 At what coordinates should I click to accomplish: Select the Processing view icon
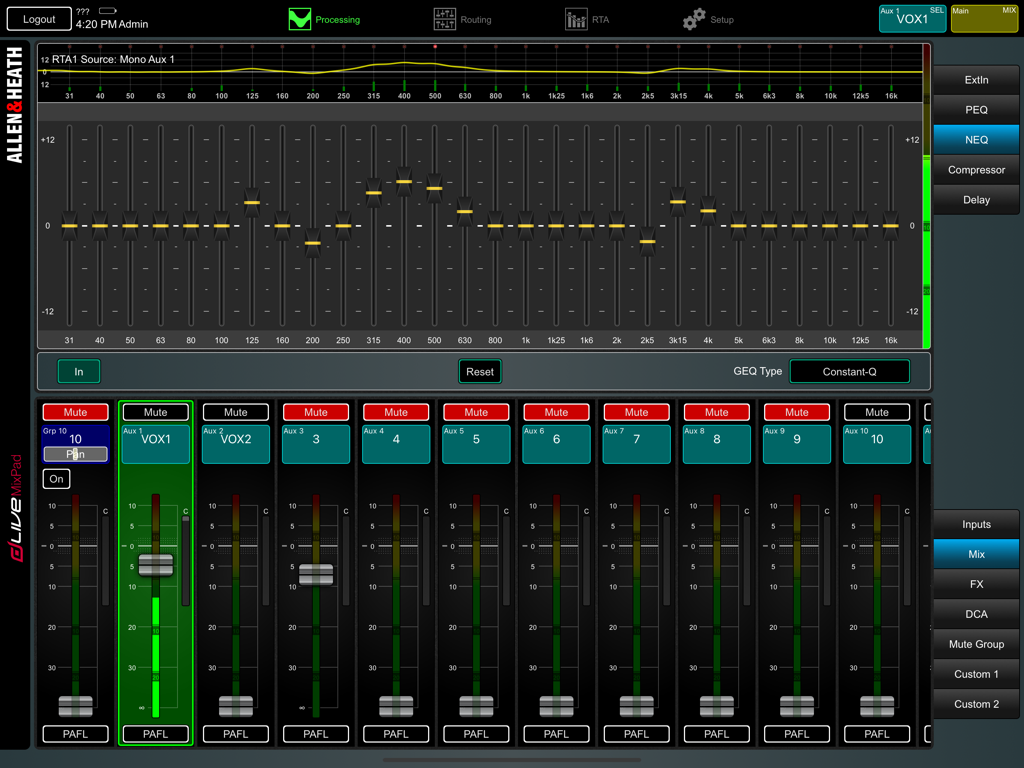click(300, 18)
